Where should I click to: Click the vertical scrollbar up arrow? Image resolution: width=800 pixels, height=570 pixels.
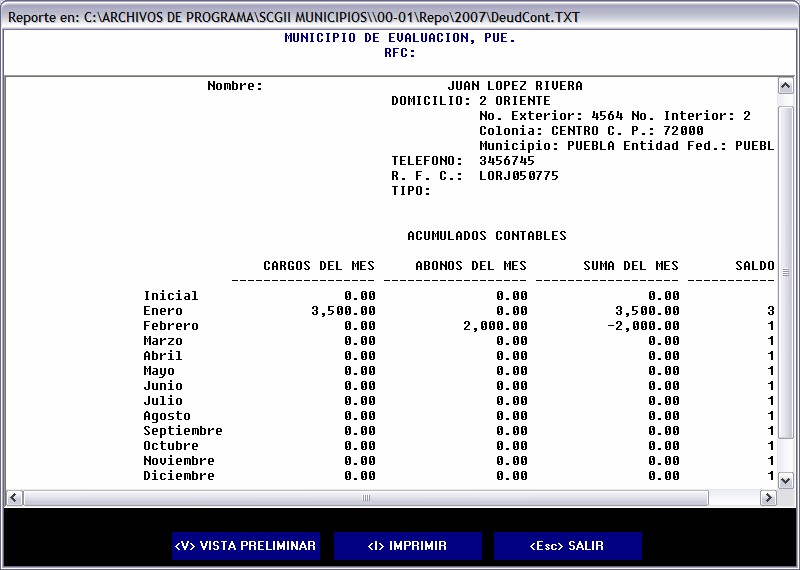click(785, 86)
